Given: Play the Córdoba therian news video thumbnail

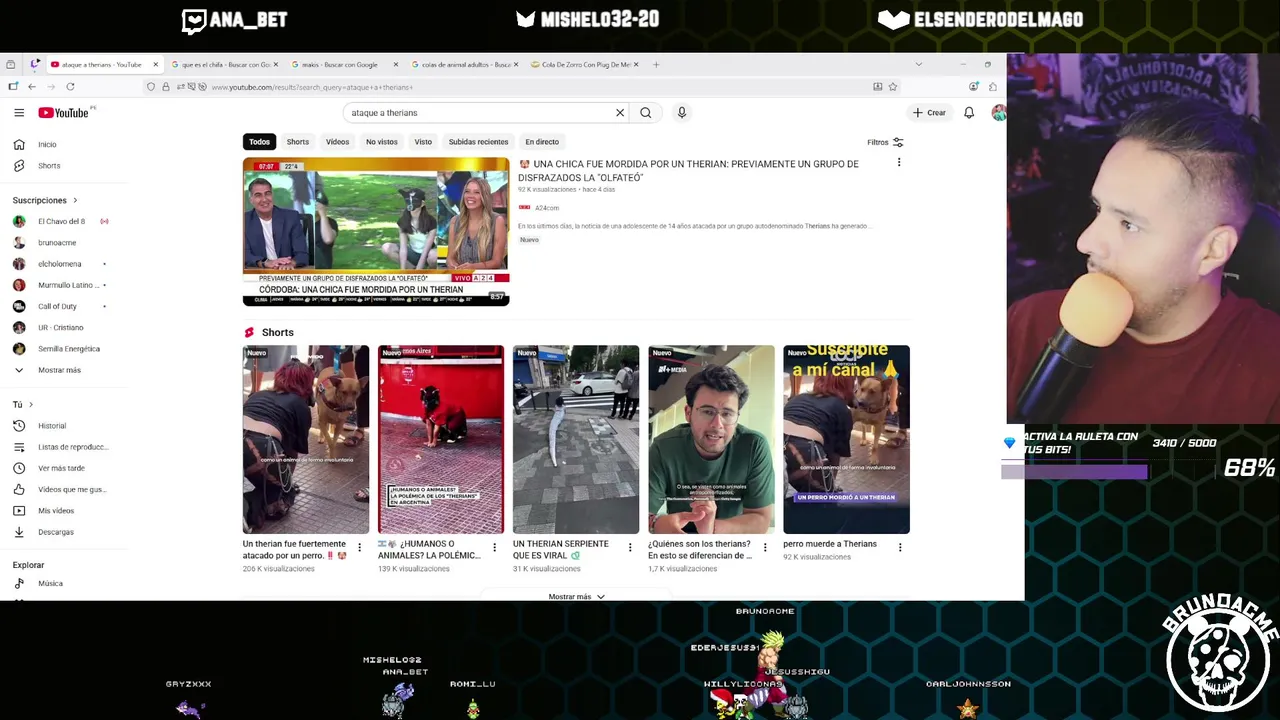Looking at the screenshot, I should [x=376, y=232].
